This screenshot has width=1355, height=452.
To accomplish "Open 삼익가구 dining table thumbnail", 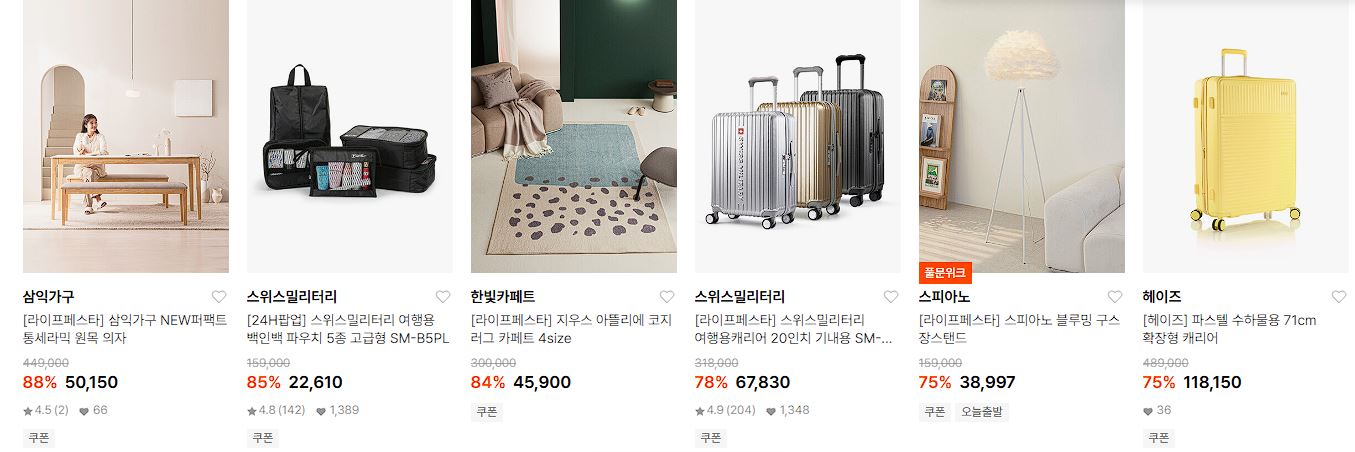I will coord(126,136).
